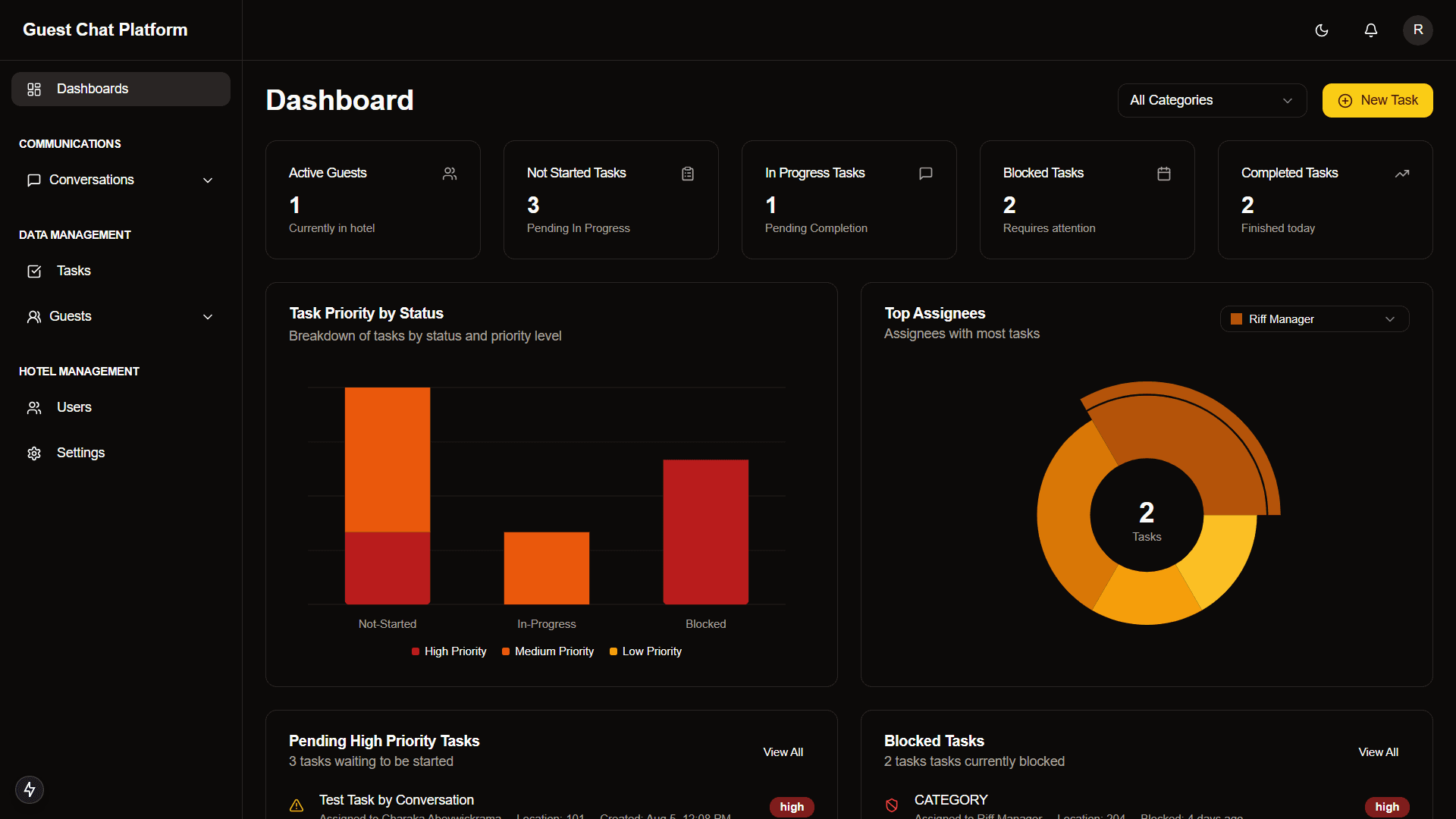Open the notifications bell
This screenshot has width=1456, height=819.
(1370, 30)
